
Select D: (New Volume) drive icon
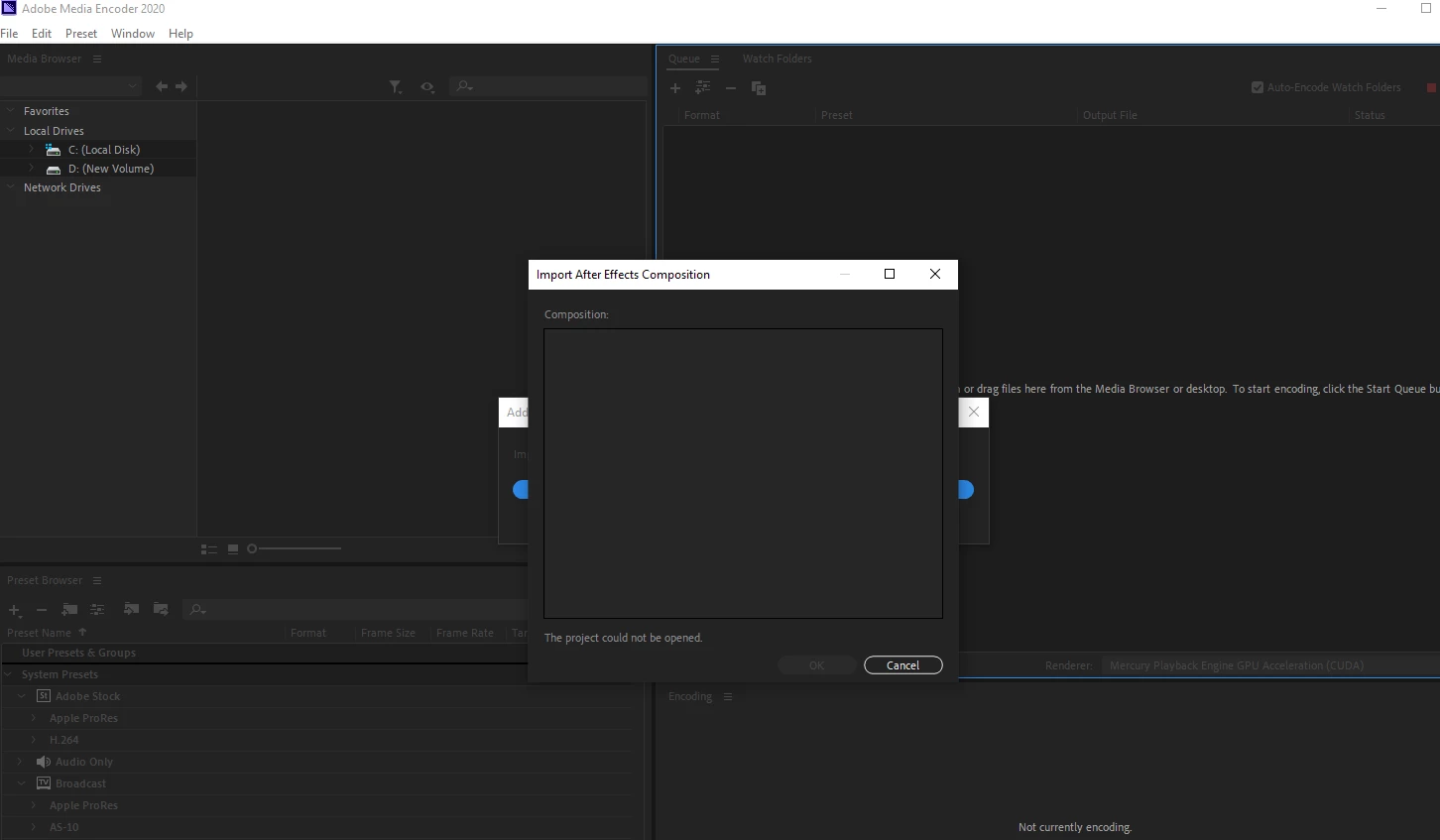[x=54, y=170]
